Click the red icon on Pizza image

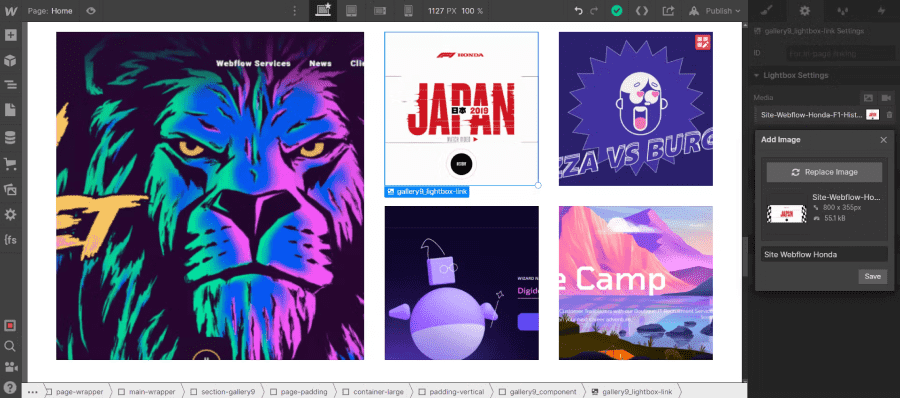(703, 42)
